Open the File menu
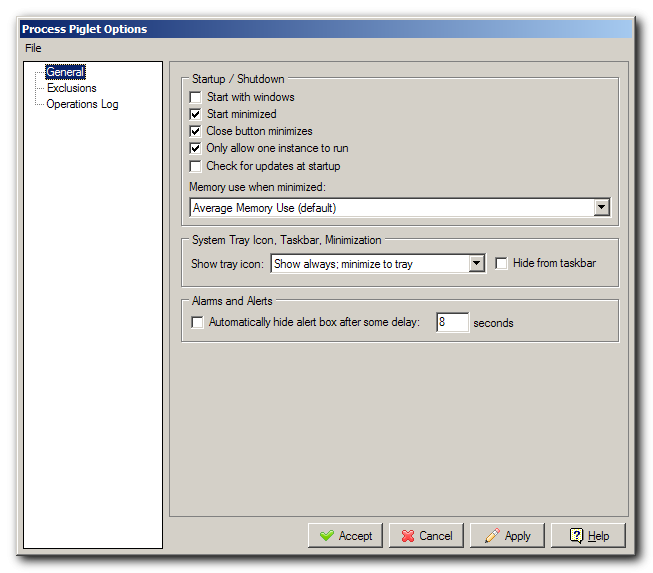This screenshot has width=653, height=573. tap(33, 48)
